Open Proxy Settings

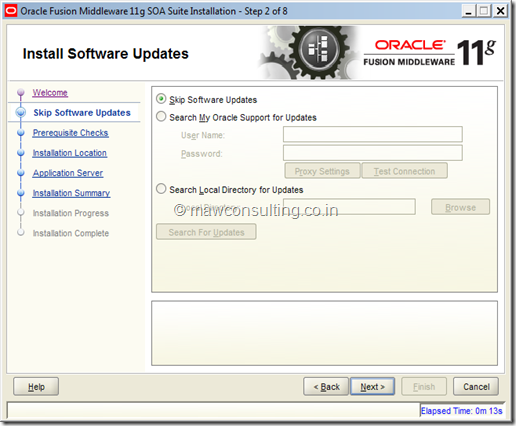coord(322,171)
